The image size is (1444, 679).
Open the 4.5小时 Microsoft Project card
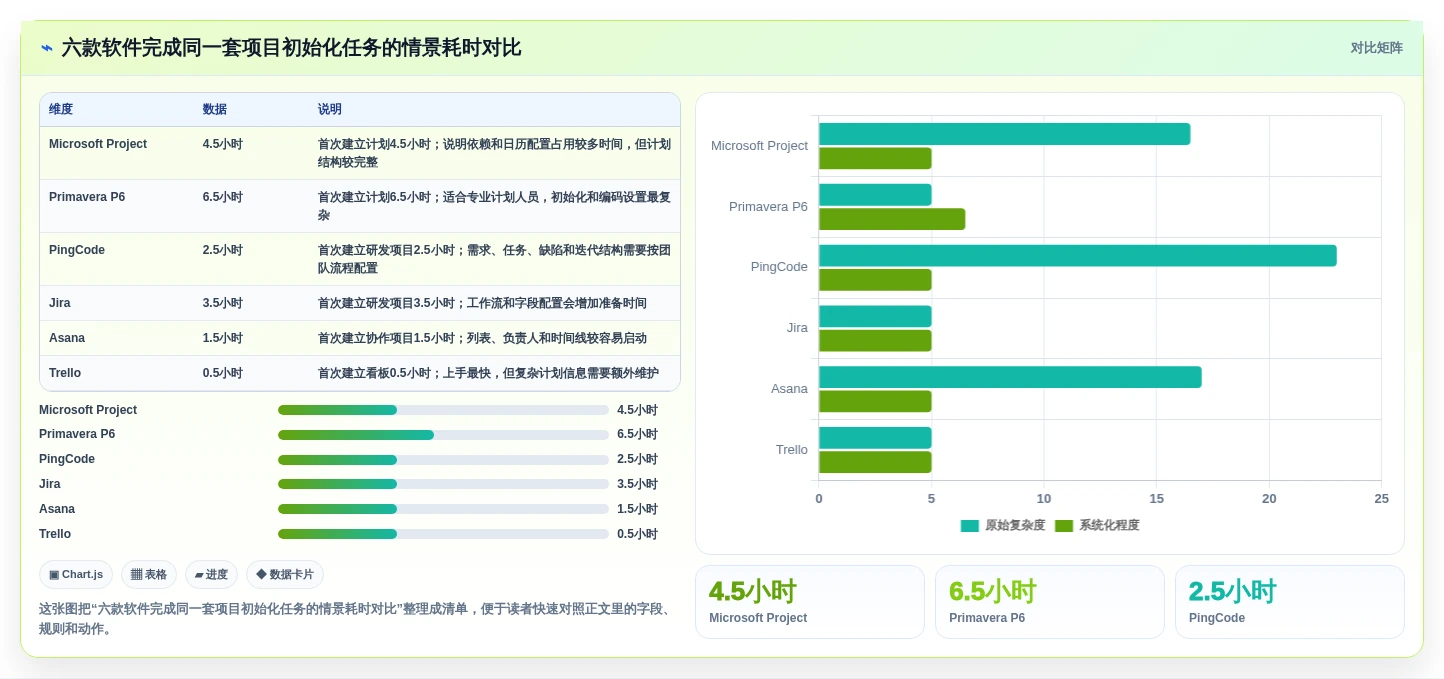click(x=810, y=602)
